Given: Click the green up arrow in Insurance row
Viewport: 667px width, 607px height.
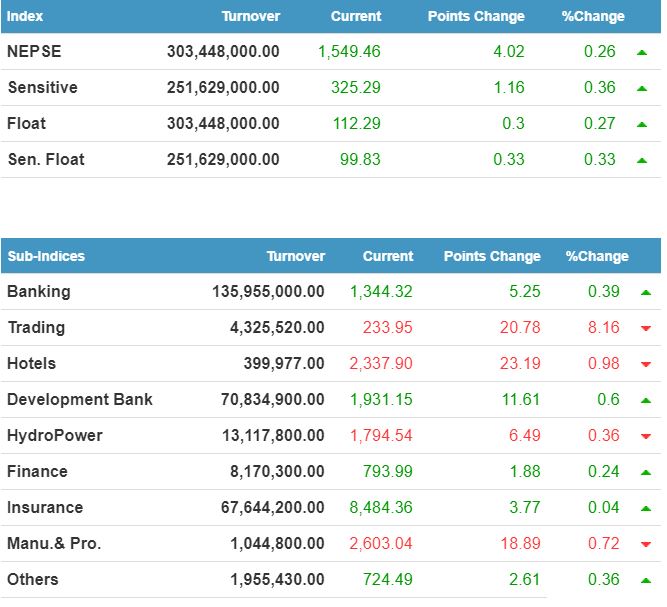Looking at the screenshot, I should click(645, 508).
